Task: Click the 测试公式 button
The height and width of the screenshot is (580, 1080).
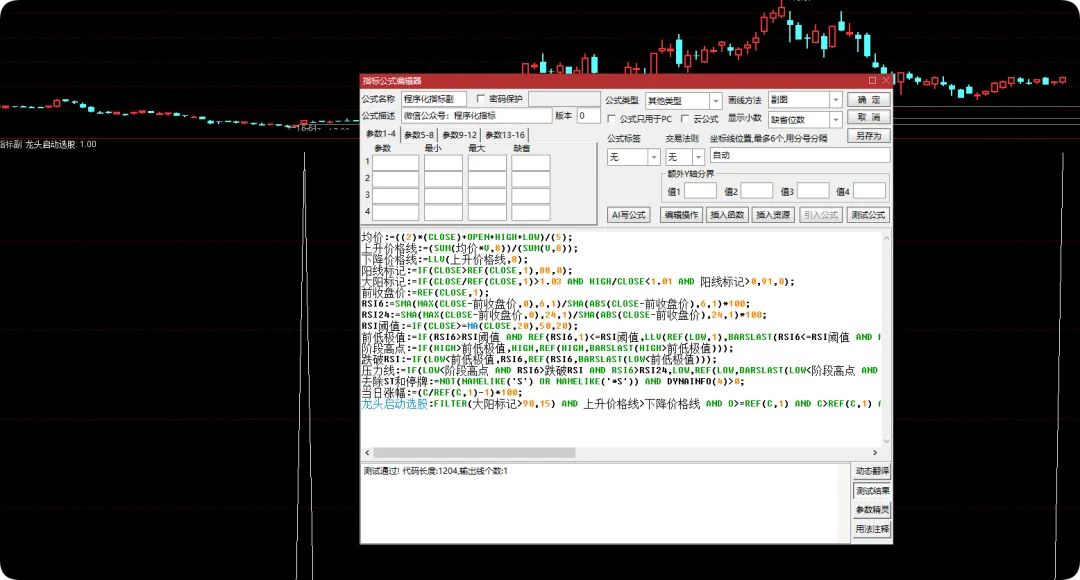Action: click(x=868, y=215)
